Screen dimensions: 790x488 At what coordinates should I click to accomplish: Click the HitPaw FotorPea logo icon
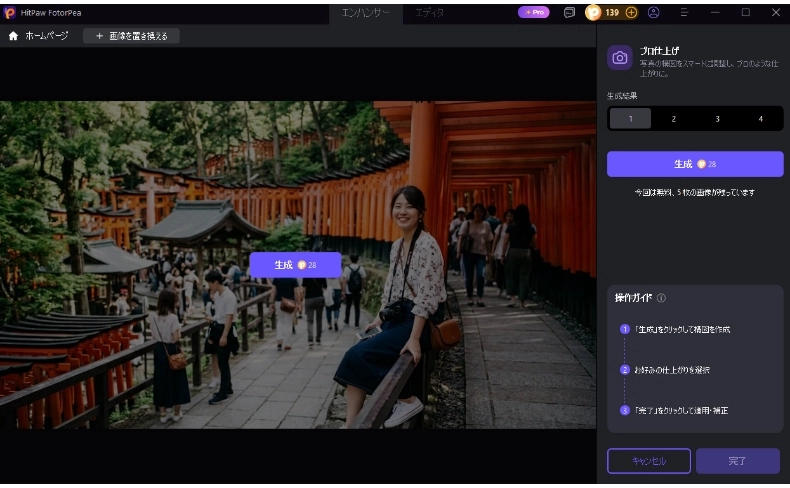(x=10, y=13)
